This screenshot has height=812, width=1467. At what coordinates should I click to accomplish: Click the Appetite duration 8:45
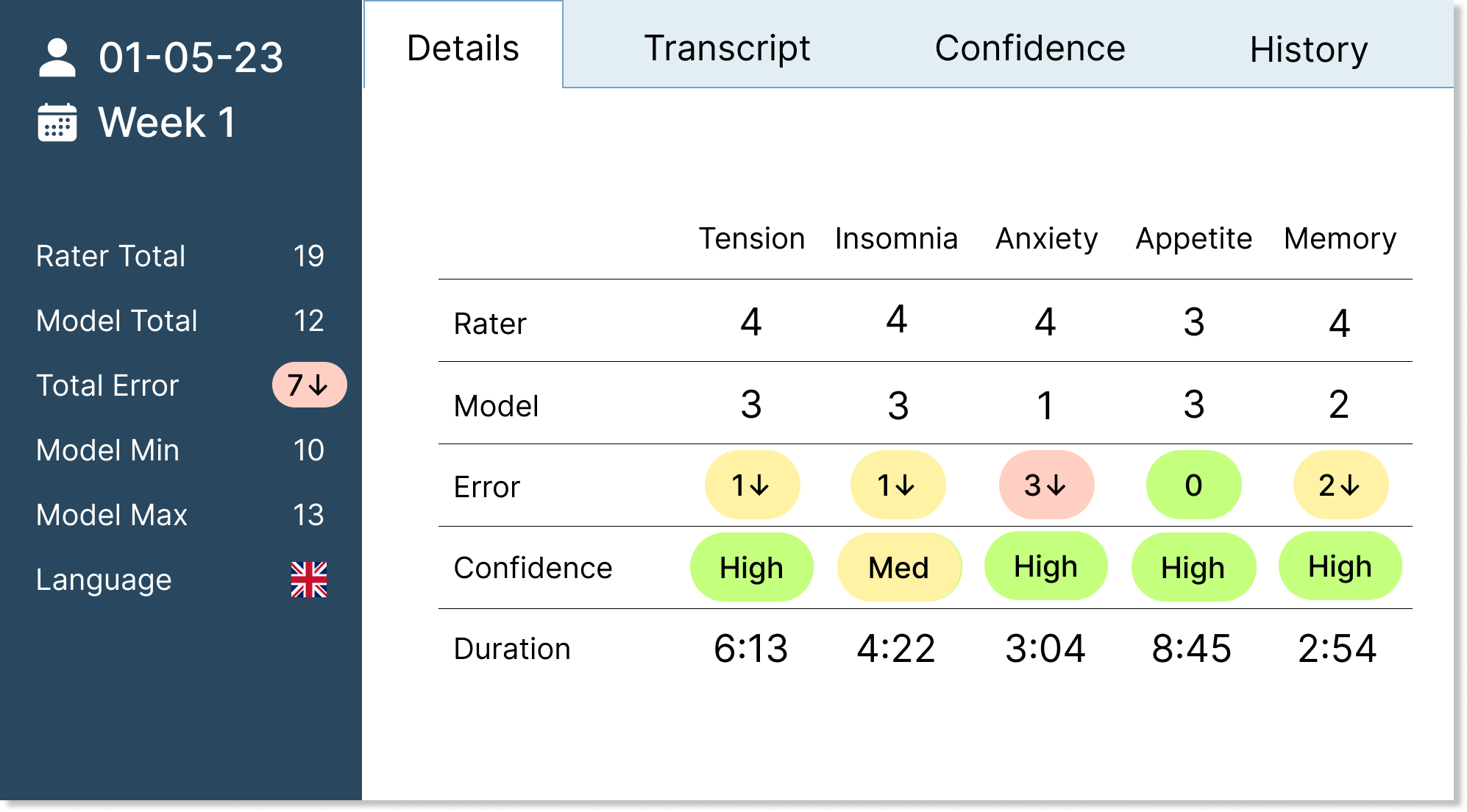tap(1192, 649)
